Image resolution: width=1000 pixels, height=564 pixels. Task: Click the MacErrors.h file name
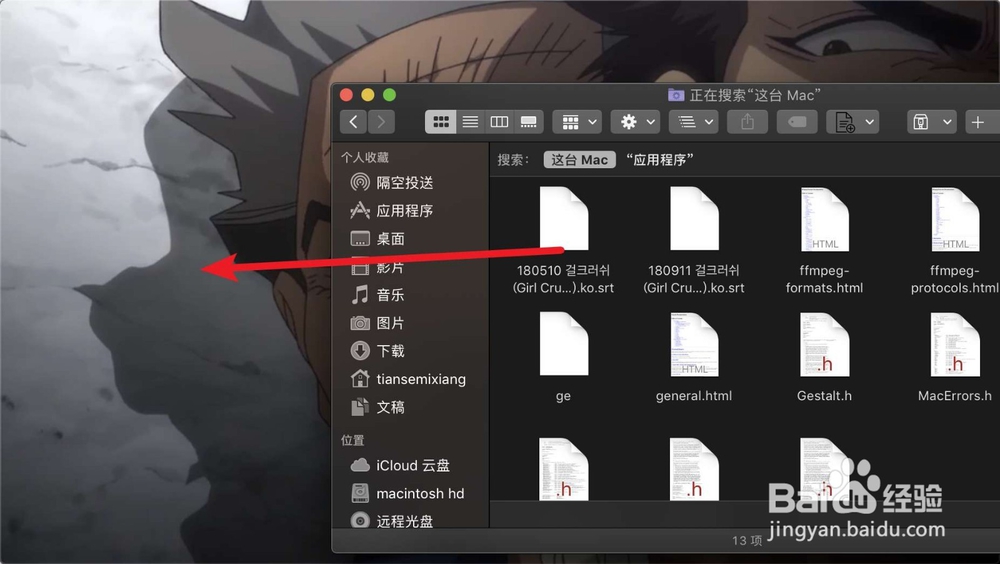[955, 396]
